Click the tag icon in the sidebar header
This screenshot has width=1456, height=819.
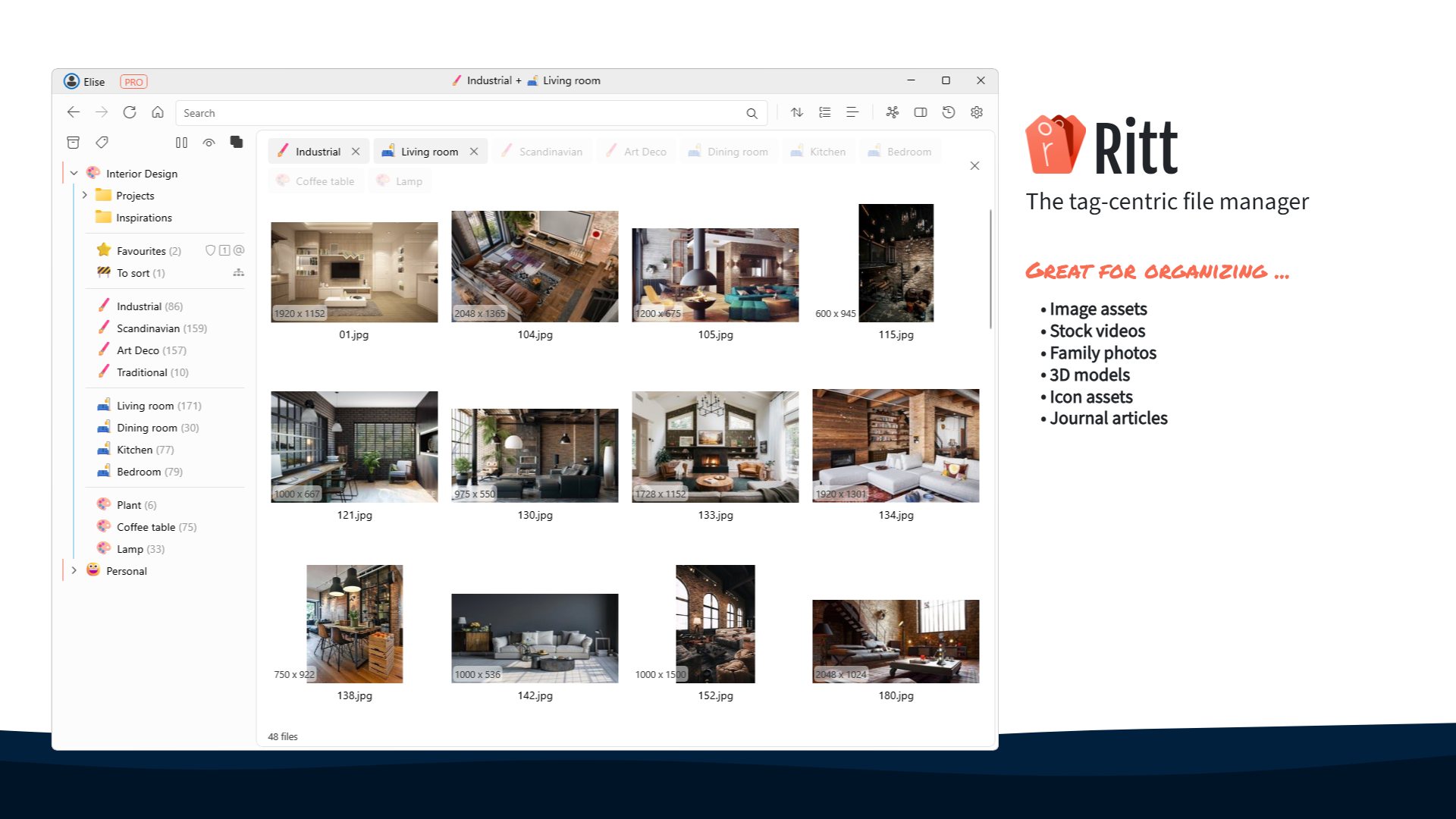pyautogui.click(x=102, y=143)
